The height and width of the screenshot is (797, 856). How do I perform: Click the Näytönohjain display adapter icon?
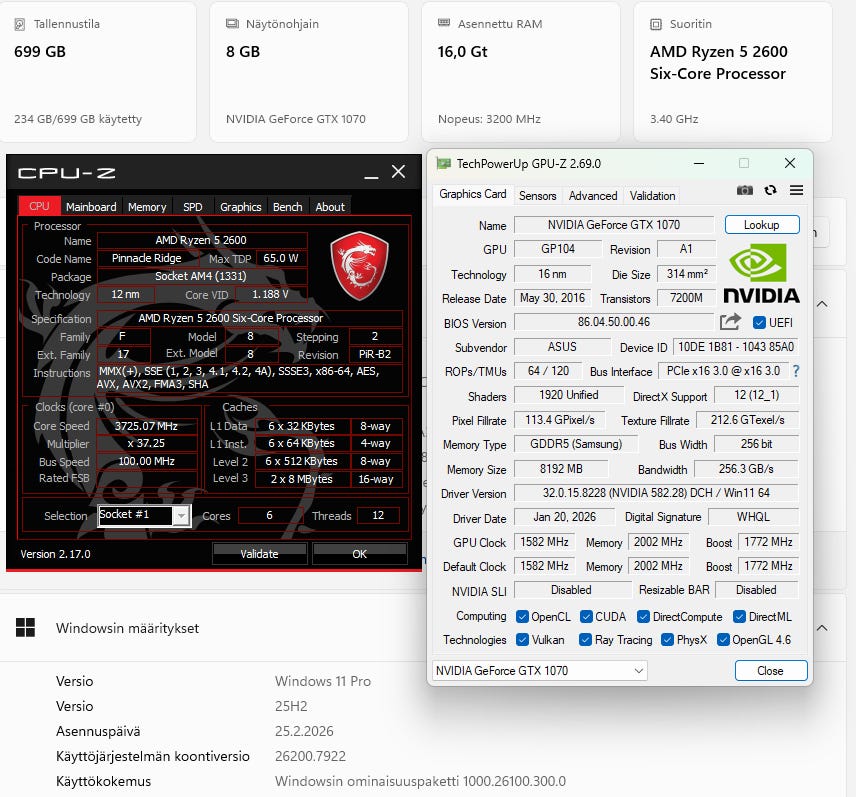coord(232,23)
